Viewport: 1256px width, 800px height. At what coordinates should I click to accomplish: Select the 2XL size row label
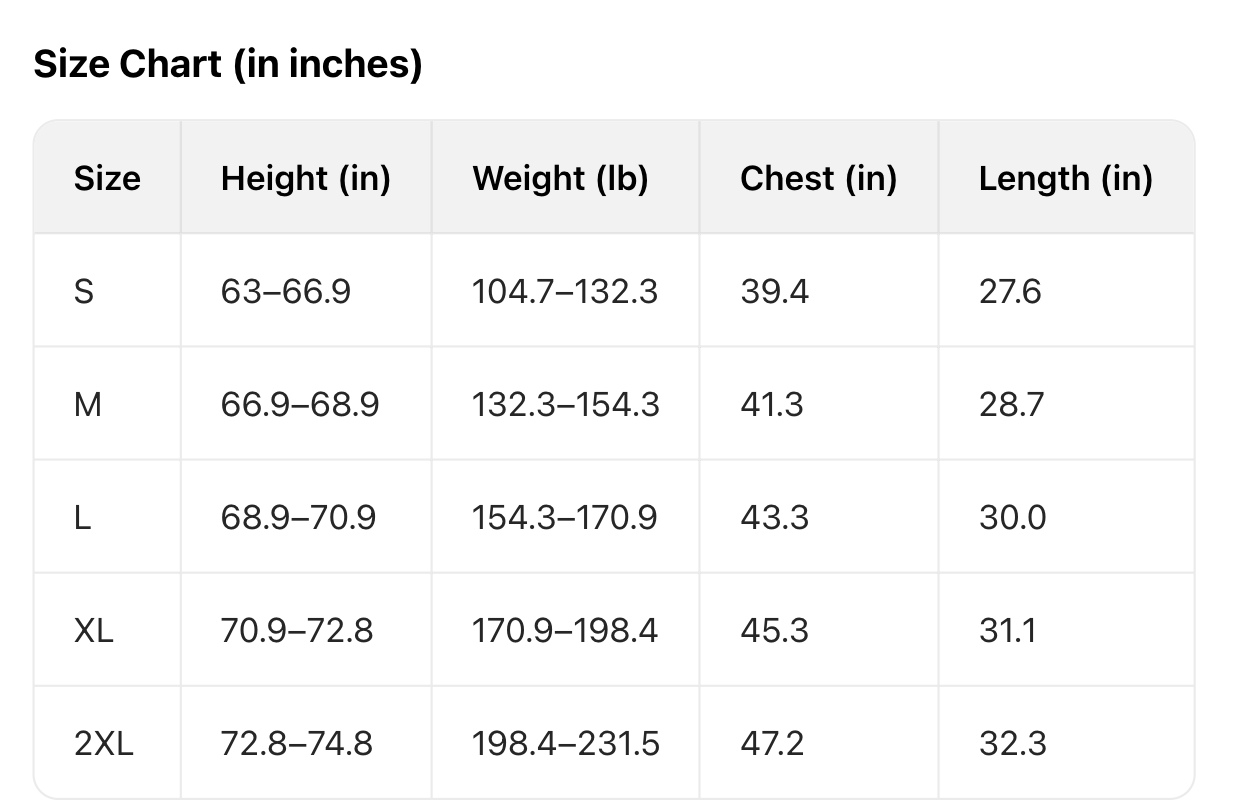click(104, 744)
